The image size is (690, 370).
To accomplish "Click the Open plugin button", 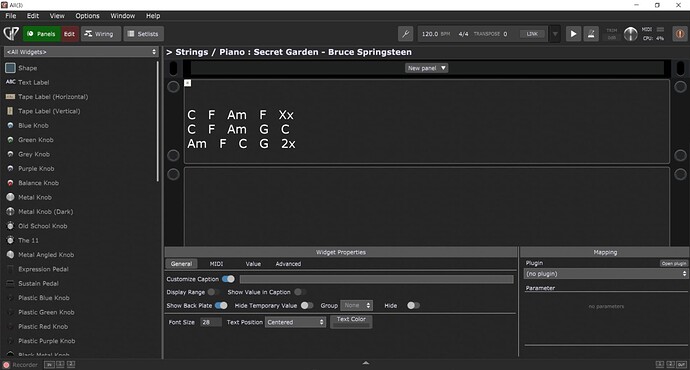I will pos(673,264).
